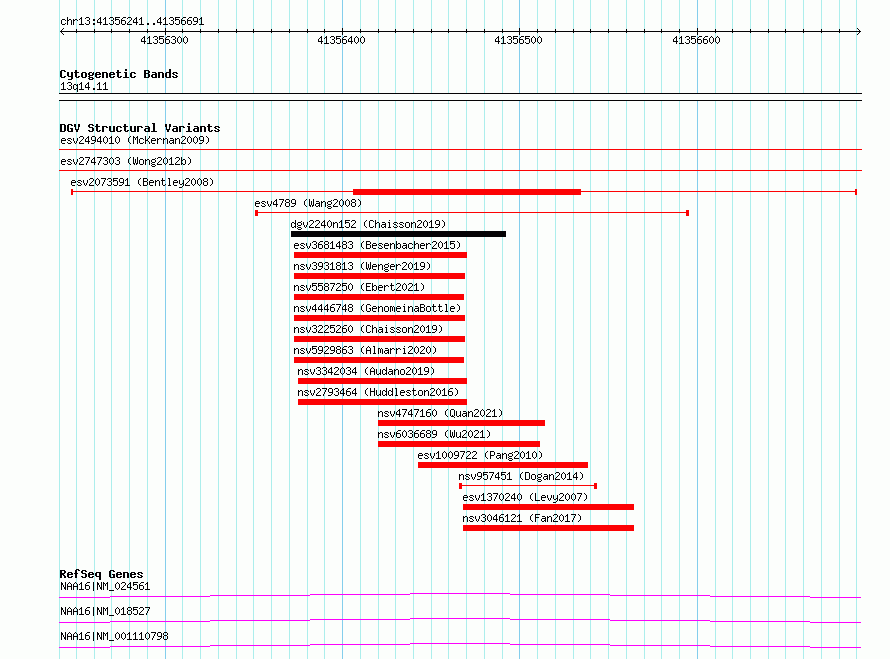Open nsv4747160 (Quan2021) variant details
This screenshot has height=659, width=890.
[x=440, y=413]
